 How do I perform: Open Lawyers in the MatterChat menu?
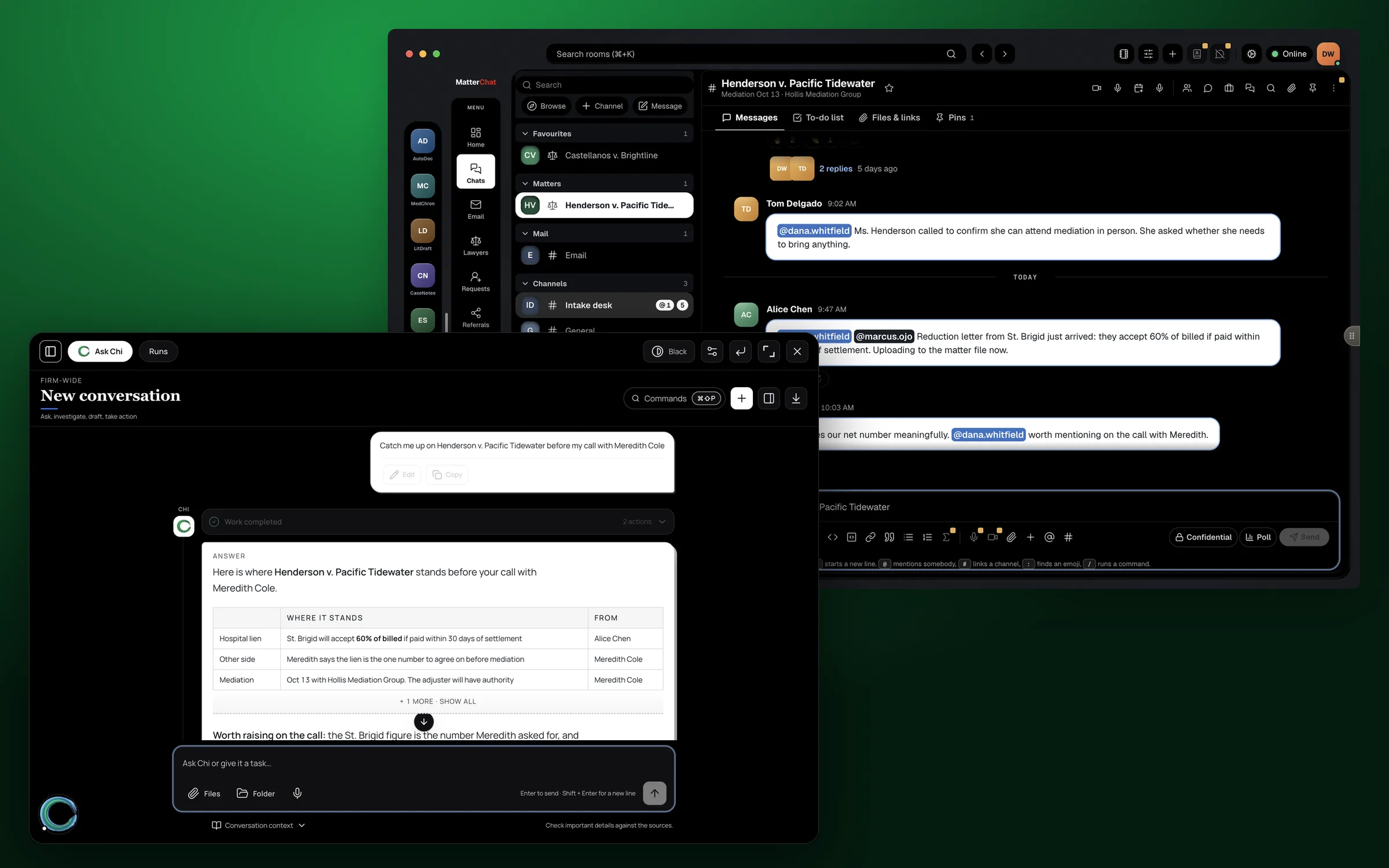point(476,245)
